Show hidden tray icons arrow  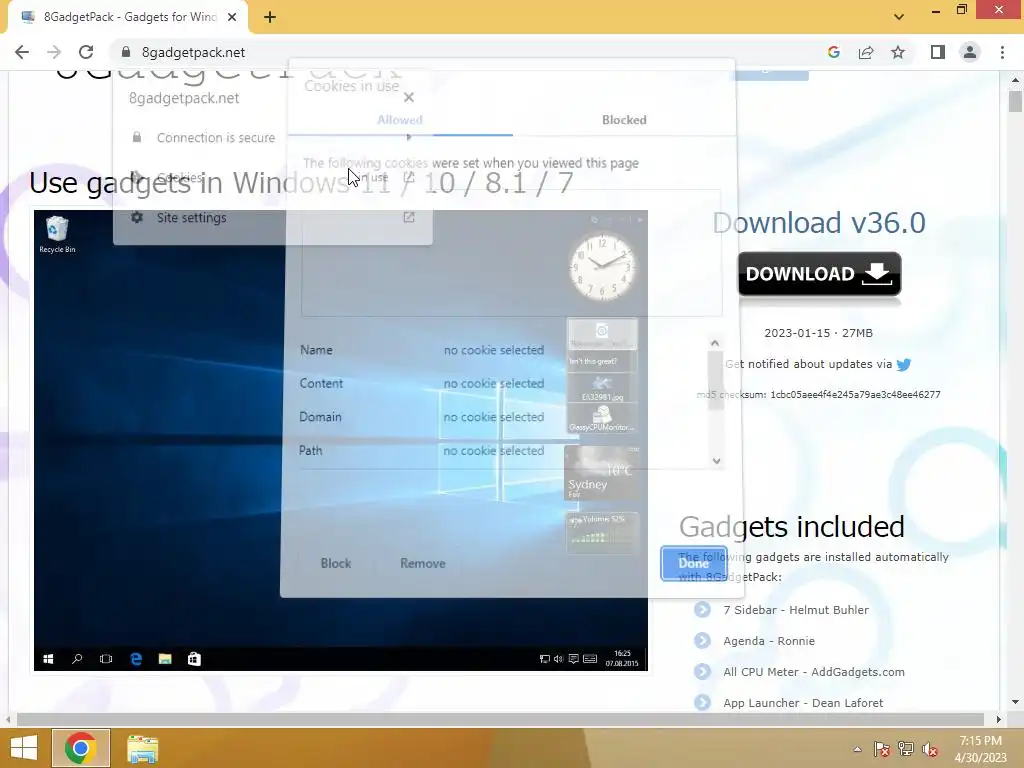(857, 749)
